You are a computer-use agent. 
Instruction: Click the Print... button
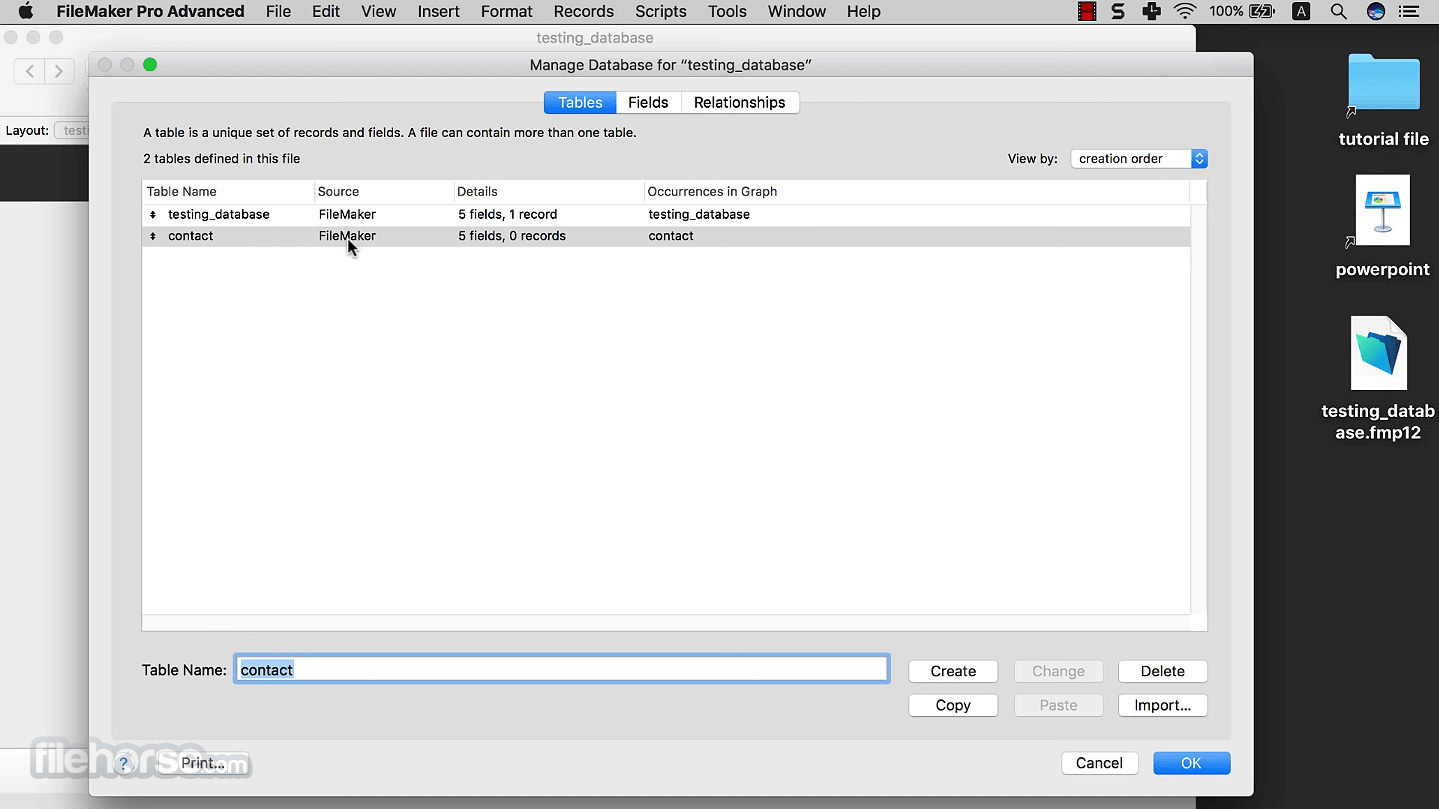(203, 763)
